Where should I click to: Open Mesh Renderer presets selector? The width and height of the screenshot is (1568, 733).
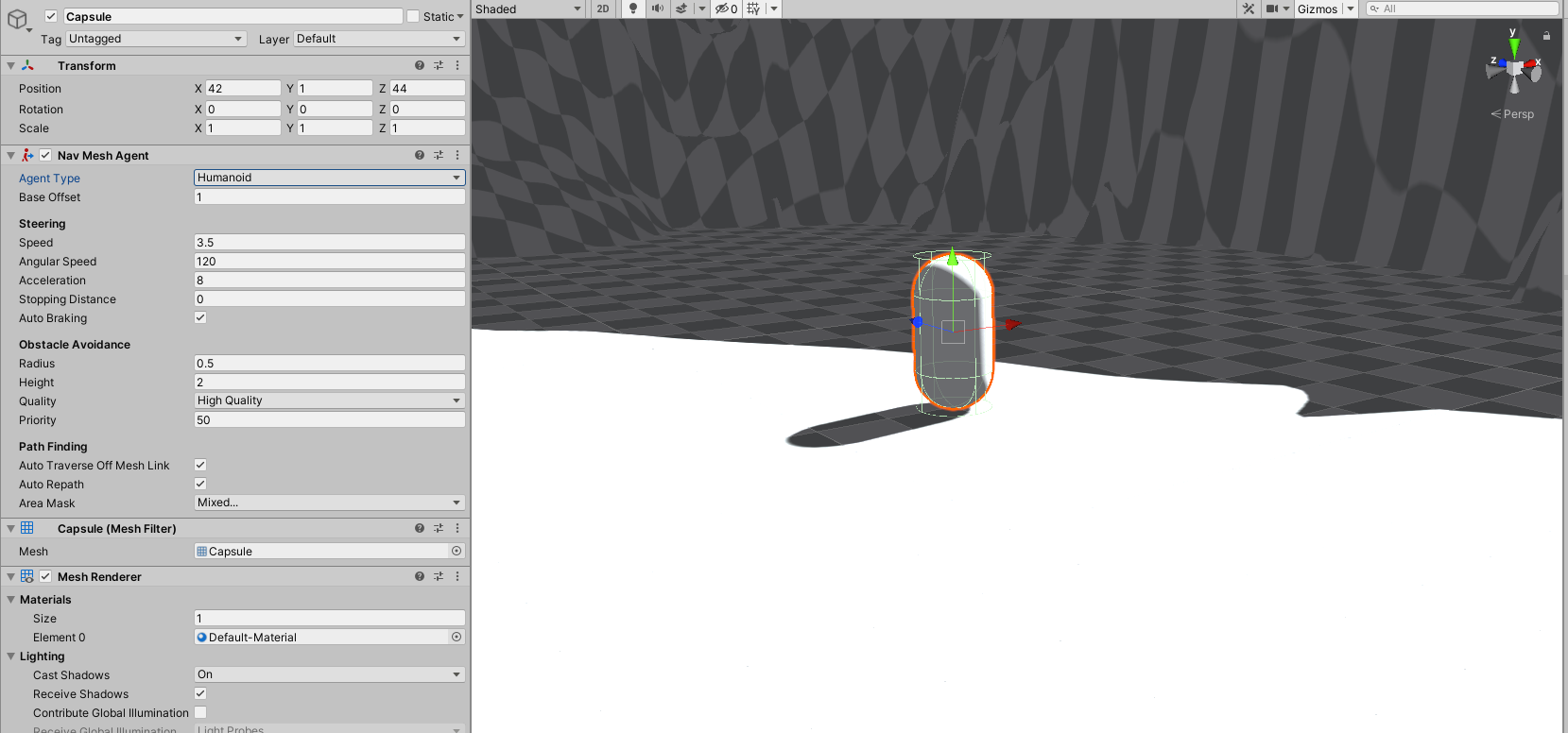point(439,576)
